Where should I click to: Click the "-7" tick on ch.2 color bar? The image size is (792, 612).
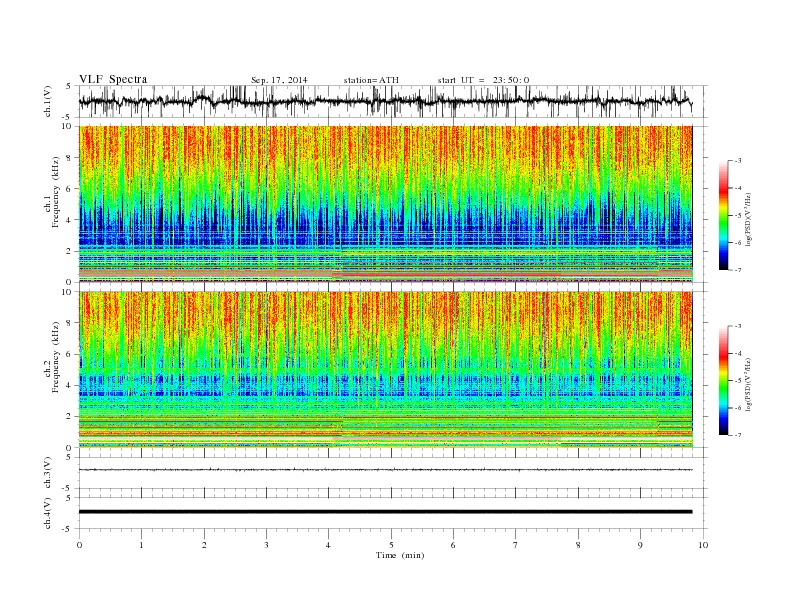pos(738,435)
